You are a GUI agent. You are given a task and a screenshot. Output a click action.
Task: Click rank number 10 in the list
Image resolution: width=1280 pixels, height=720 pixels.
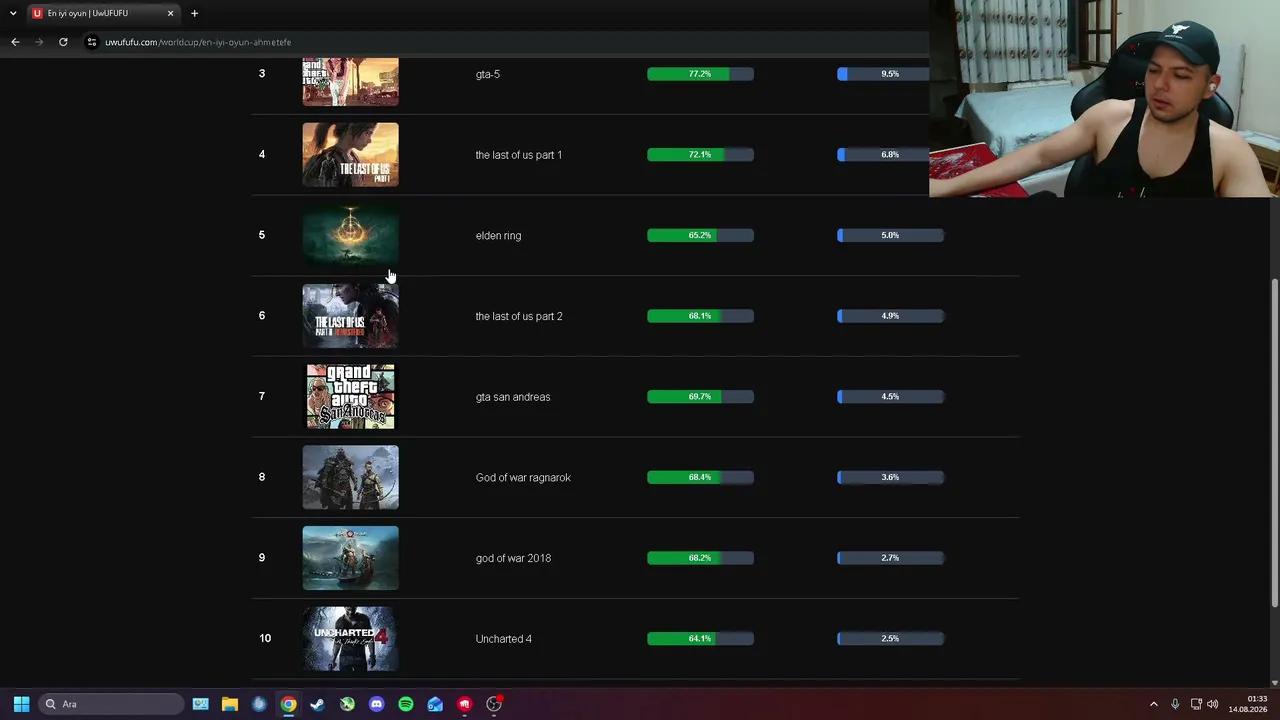pyautogui.click(x=265, y=639)
